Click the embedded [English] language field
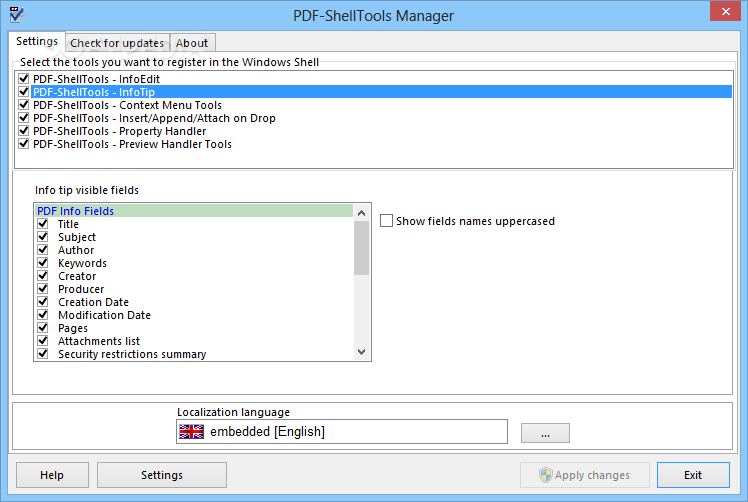 (342, 431)
